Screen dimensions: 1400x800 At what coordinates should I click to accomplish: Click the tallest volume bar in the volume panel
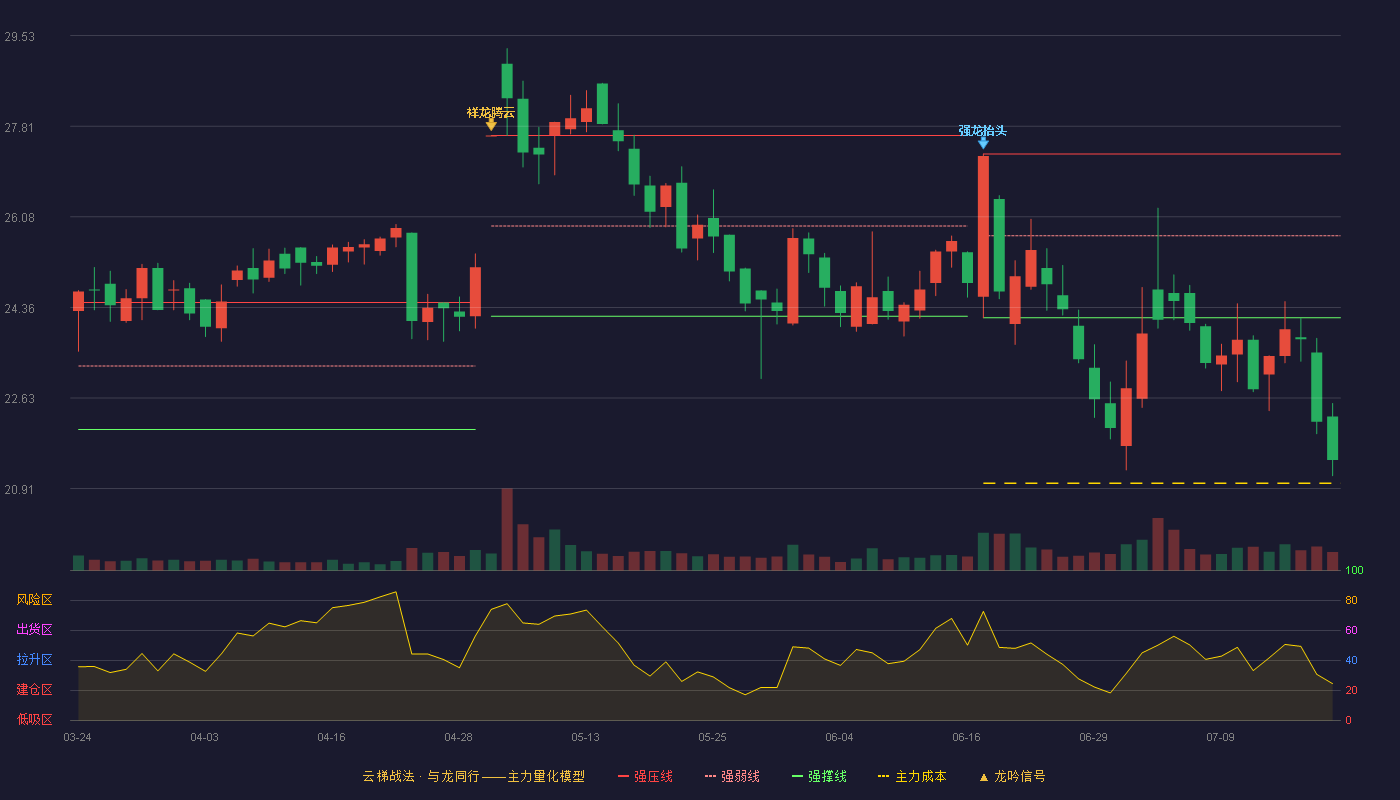pyautogui.click(x=507, y=529)
